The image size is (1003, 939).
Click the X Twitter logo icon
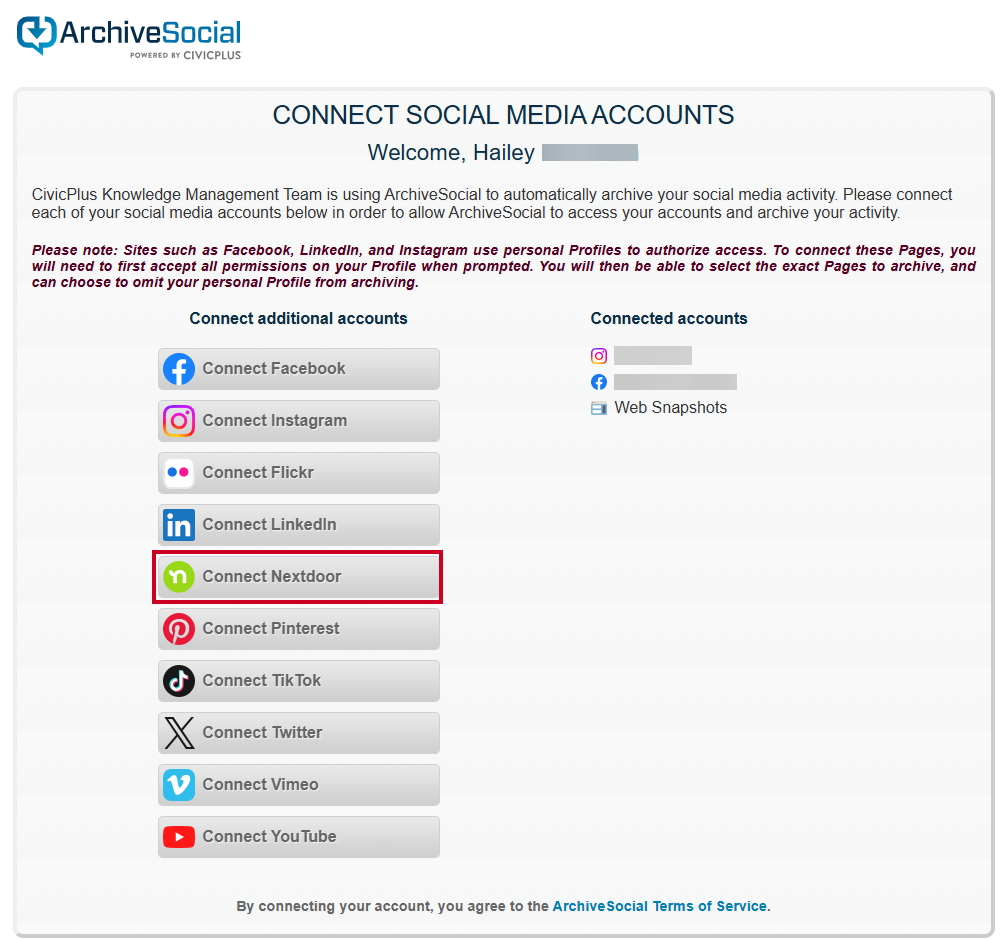[x=178, y=733]
